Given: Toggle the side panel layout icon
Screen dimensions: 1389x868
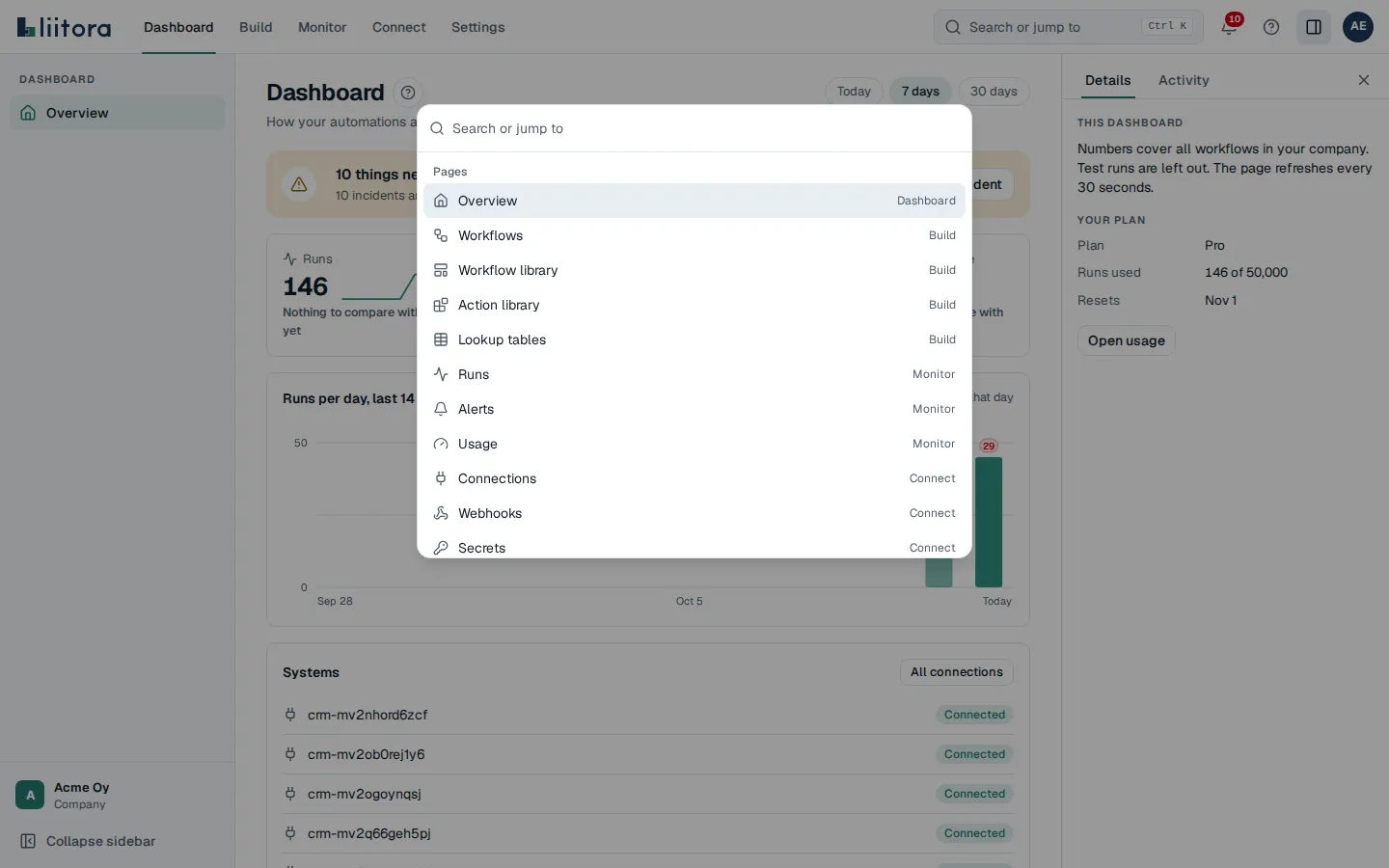Looking at the screenshot, I should 1314,27.
